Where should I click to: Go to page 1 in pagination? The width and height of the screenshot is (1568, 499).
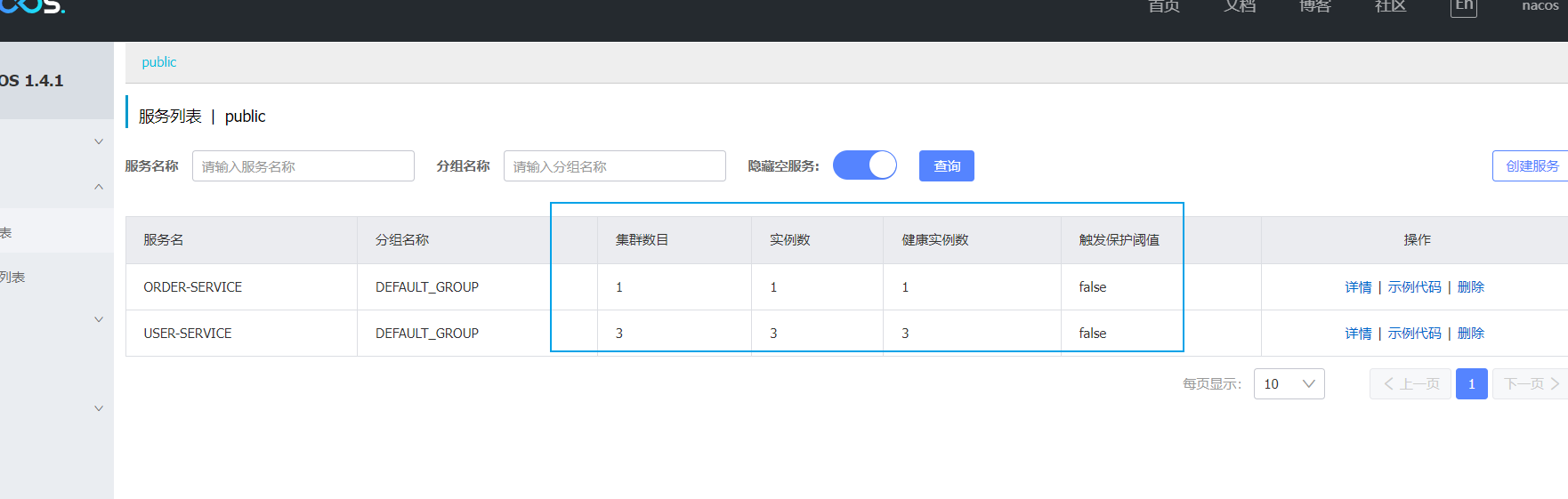1471,384
